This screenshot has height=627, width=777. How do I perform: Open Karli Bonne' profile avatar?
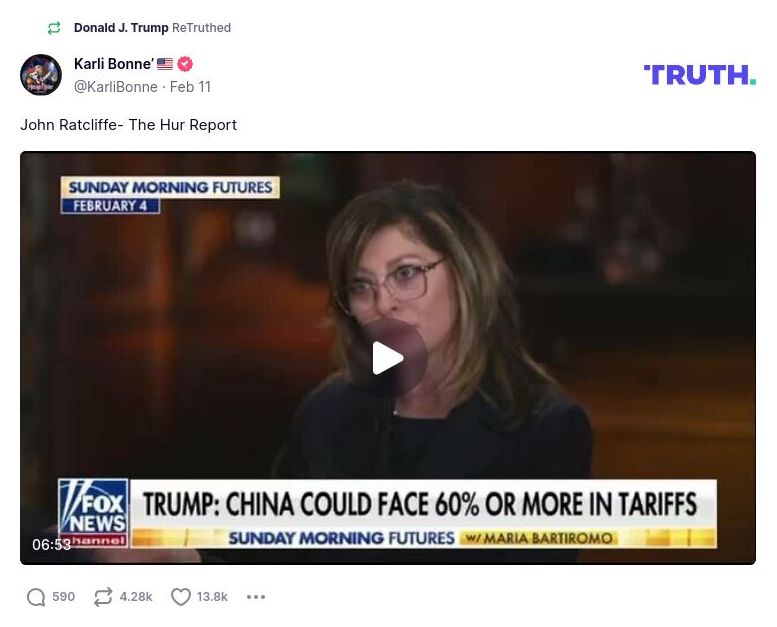coord(41,75)
